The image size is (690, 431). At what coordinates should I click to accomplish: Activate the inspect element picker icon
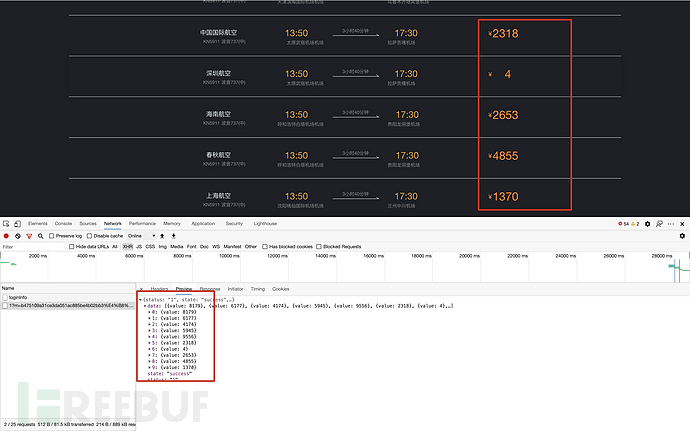pos(6,224)
